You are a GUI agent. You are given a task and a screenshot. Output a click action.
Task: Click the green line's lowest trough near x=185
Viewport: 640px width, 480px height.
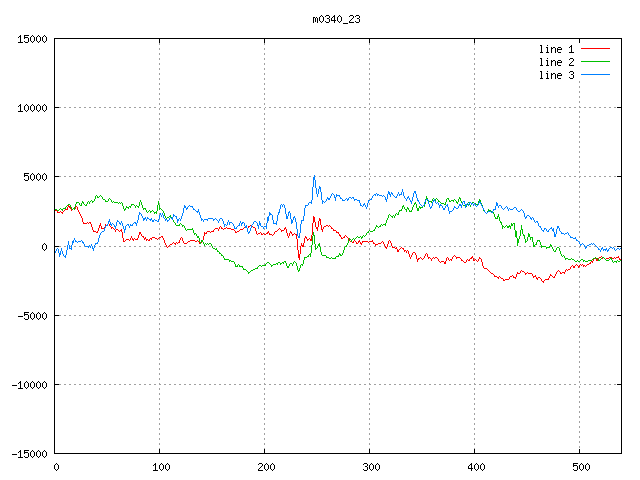point(249,272)
